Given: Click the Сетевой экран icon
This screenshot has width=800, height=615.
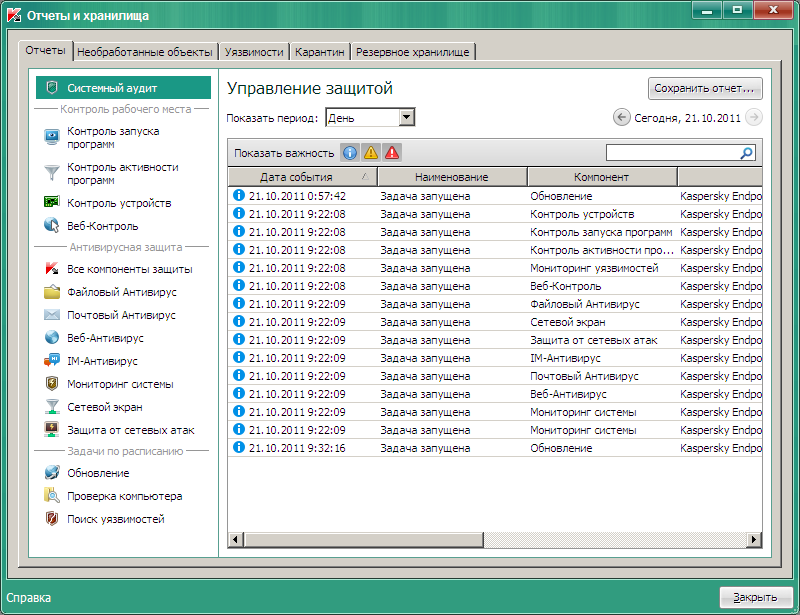Looking at the screenshot, I should click(x=51, y=407).
